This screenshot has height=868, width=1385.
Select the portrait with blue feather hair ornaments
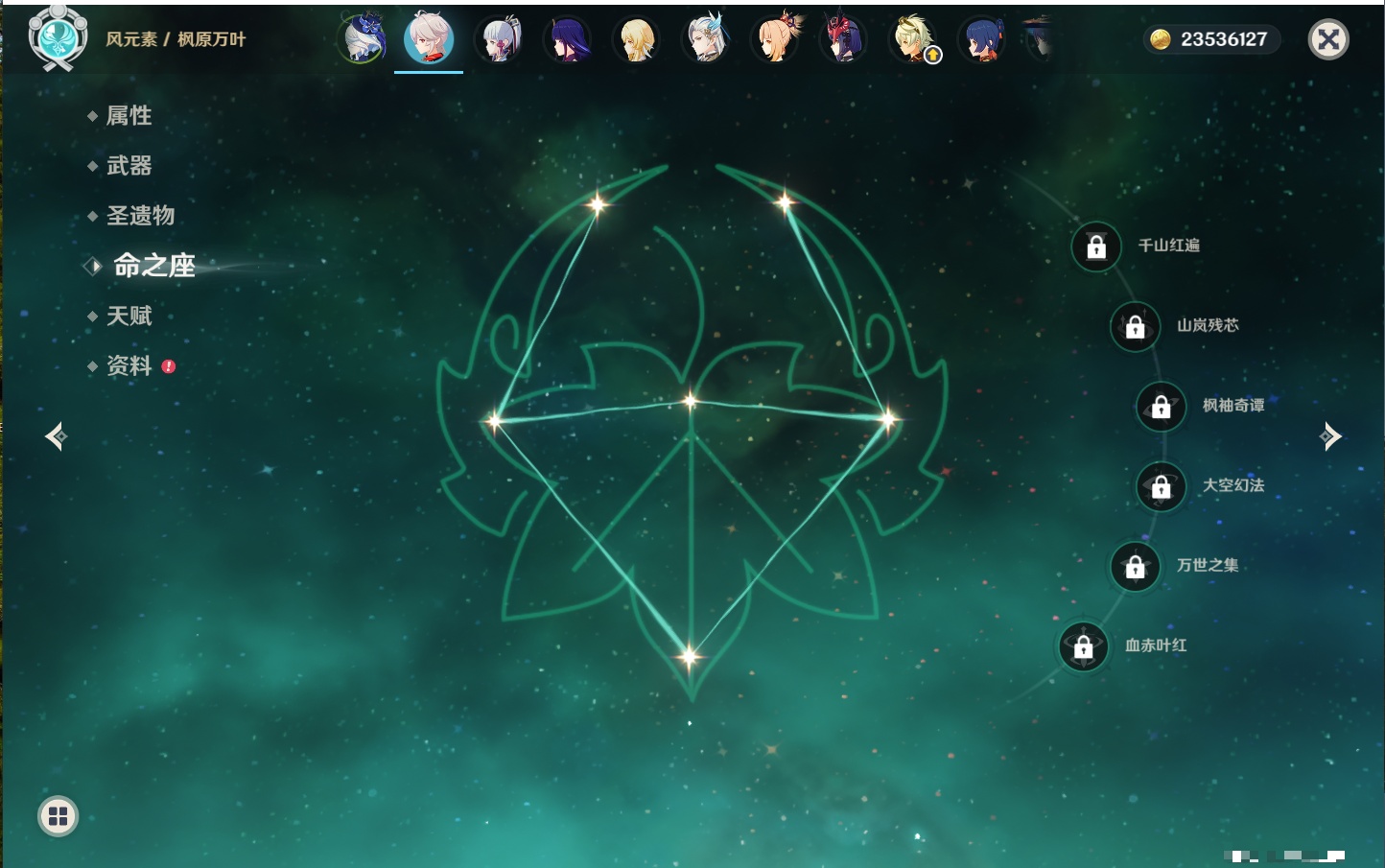[705, 39]
